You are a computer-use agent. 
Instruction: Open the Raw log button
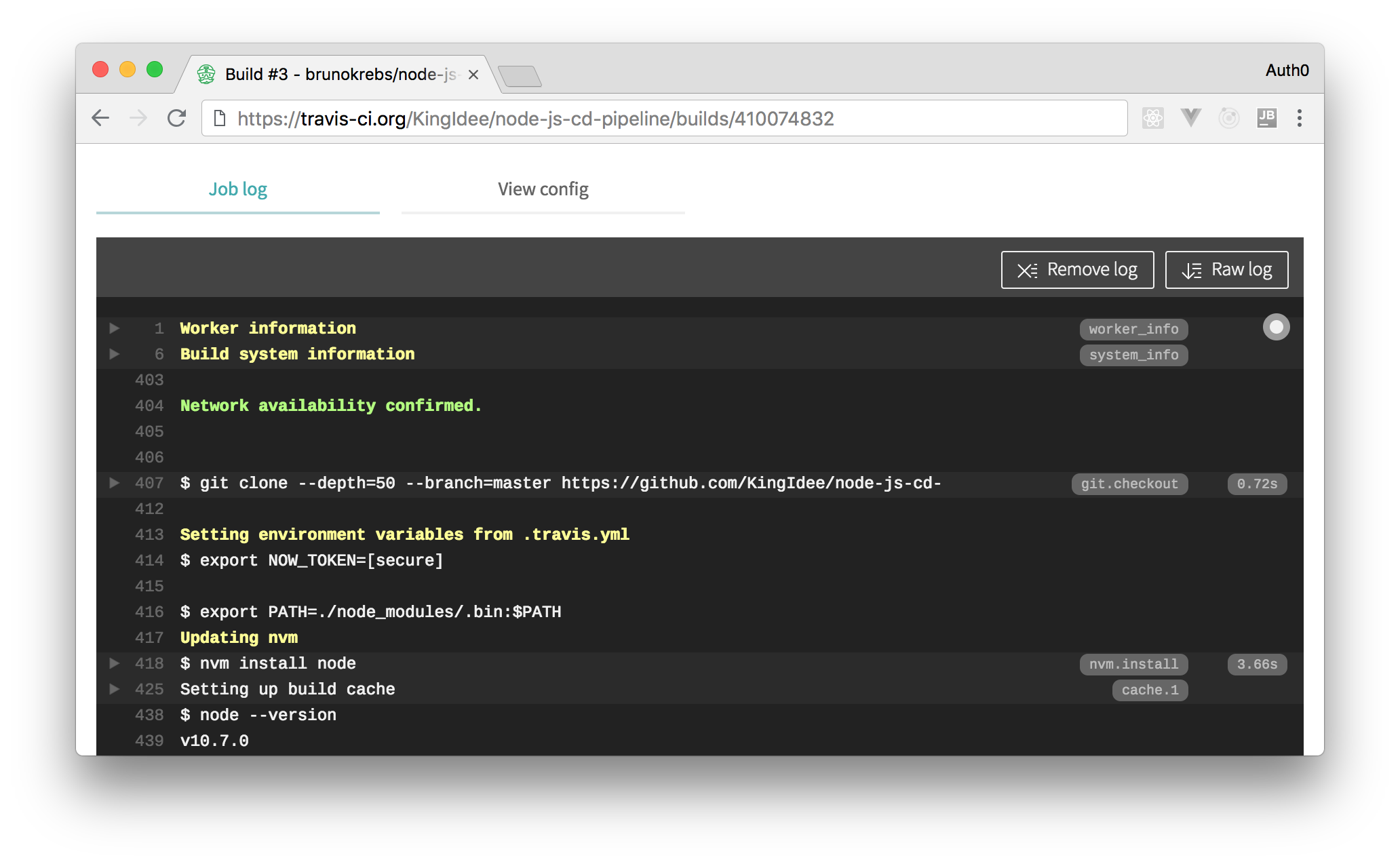1226,270
